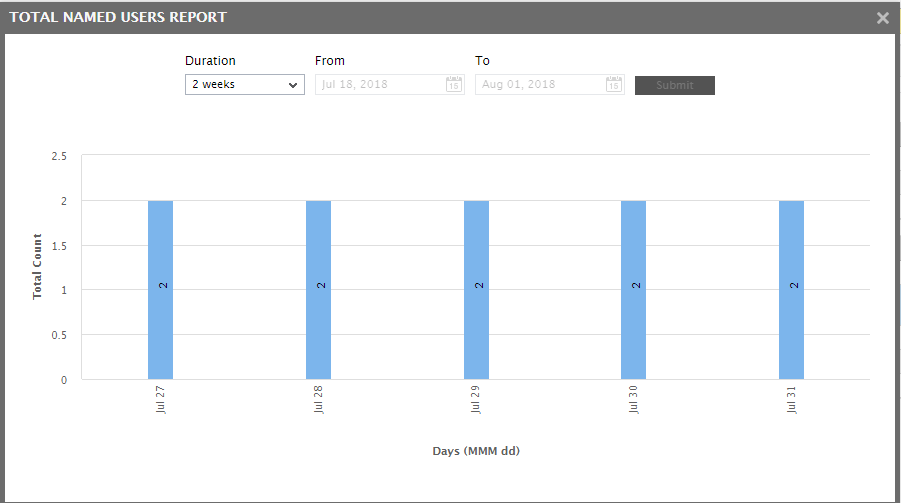Click the Jul 28 x-axis label
The width and height of the screenshot is (901, 503).
tap(318, 400)
